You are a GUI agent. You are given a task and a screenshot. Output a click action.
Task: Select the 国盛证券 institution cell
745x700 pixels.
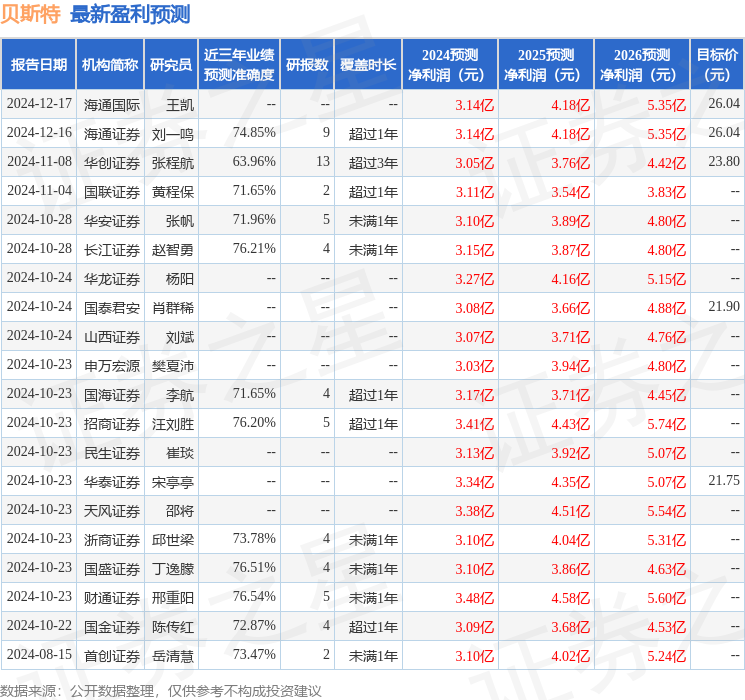pos(112,569)
